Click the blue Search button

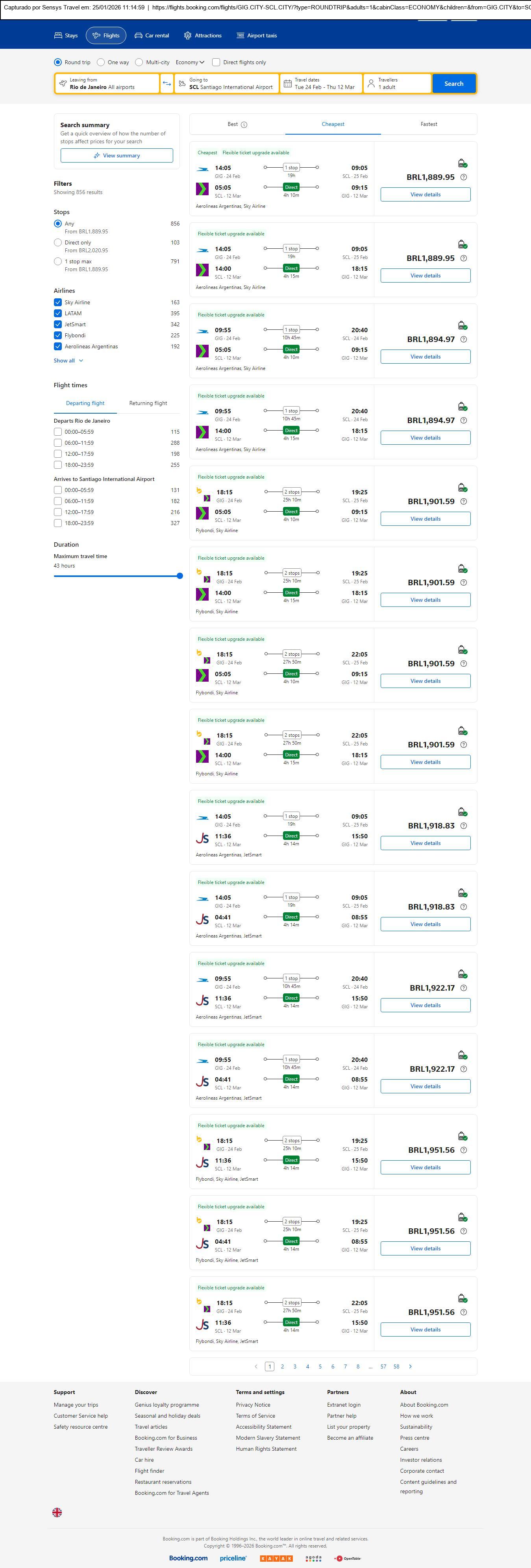click(x=454, y=83)
